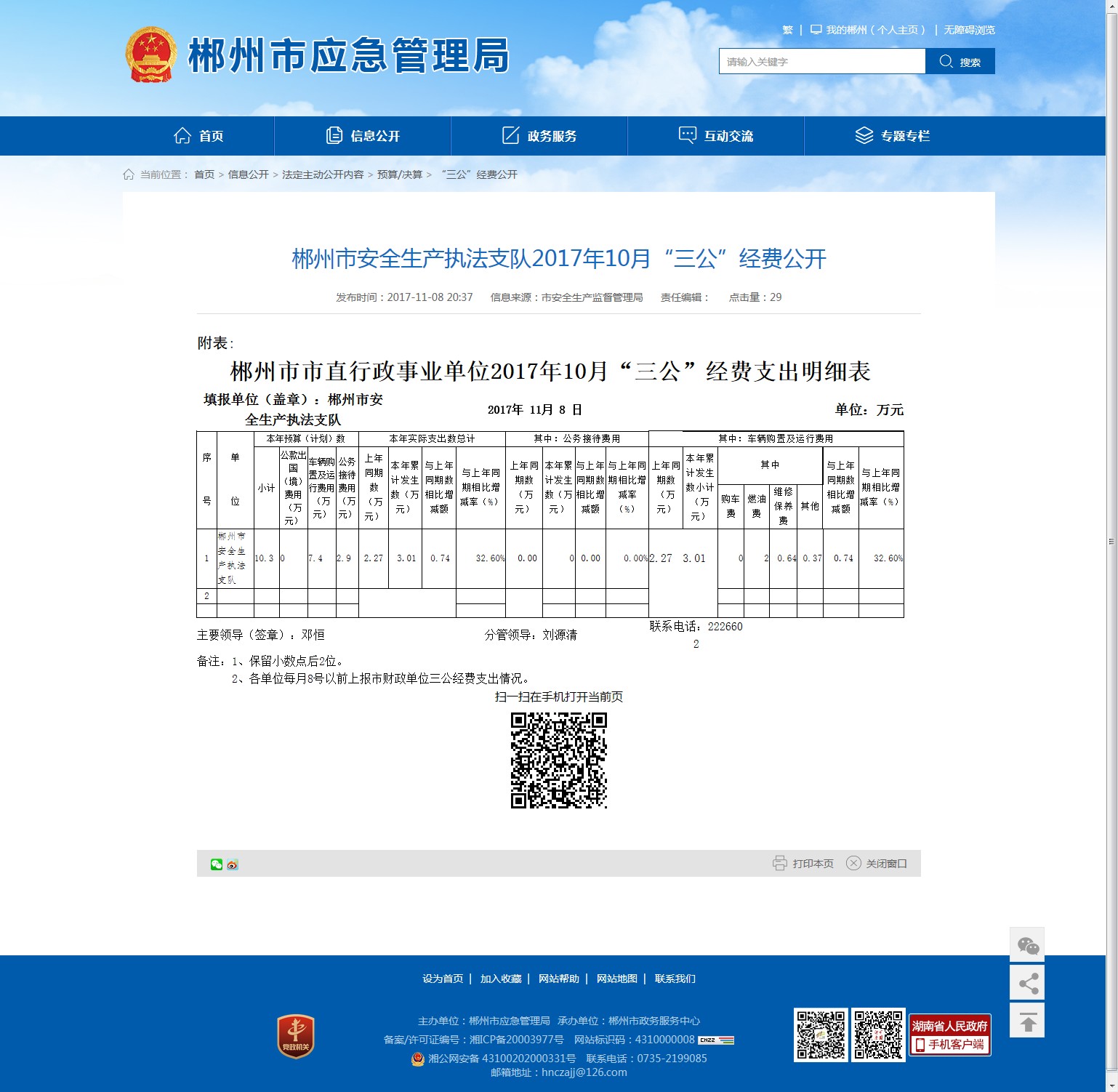Share via the WeChat icon below article
Viewport: 1118px width, 1092px height.
[x=217, y=864]
